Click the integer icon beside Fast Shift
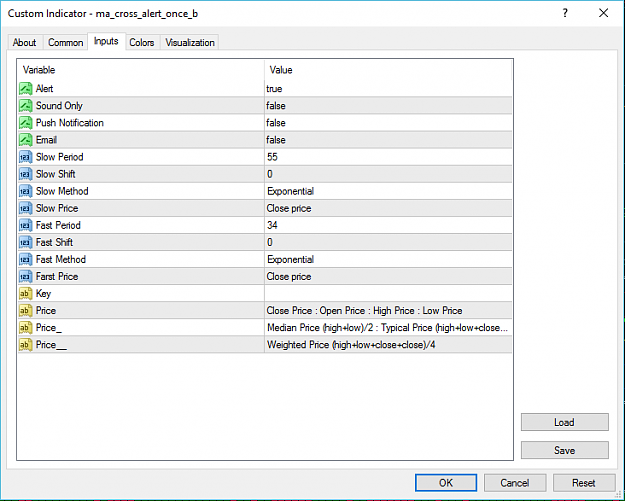This screenshot has width=625, height=501. point(26,242)
